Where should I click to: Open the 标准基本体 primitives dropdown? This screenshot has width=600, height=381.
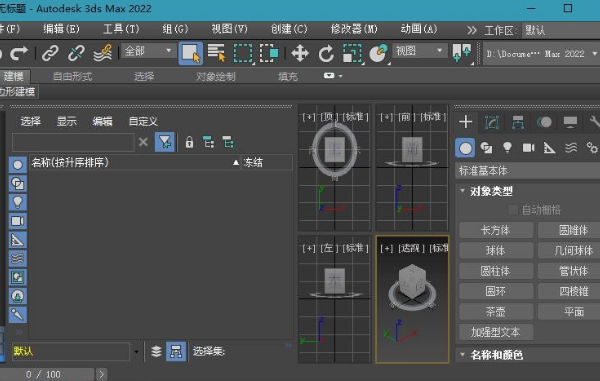pos(528,171)
